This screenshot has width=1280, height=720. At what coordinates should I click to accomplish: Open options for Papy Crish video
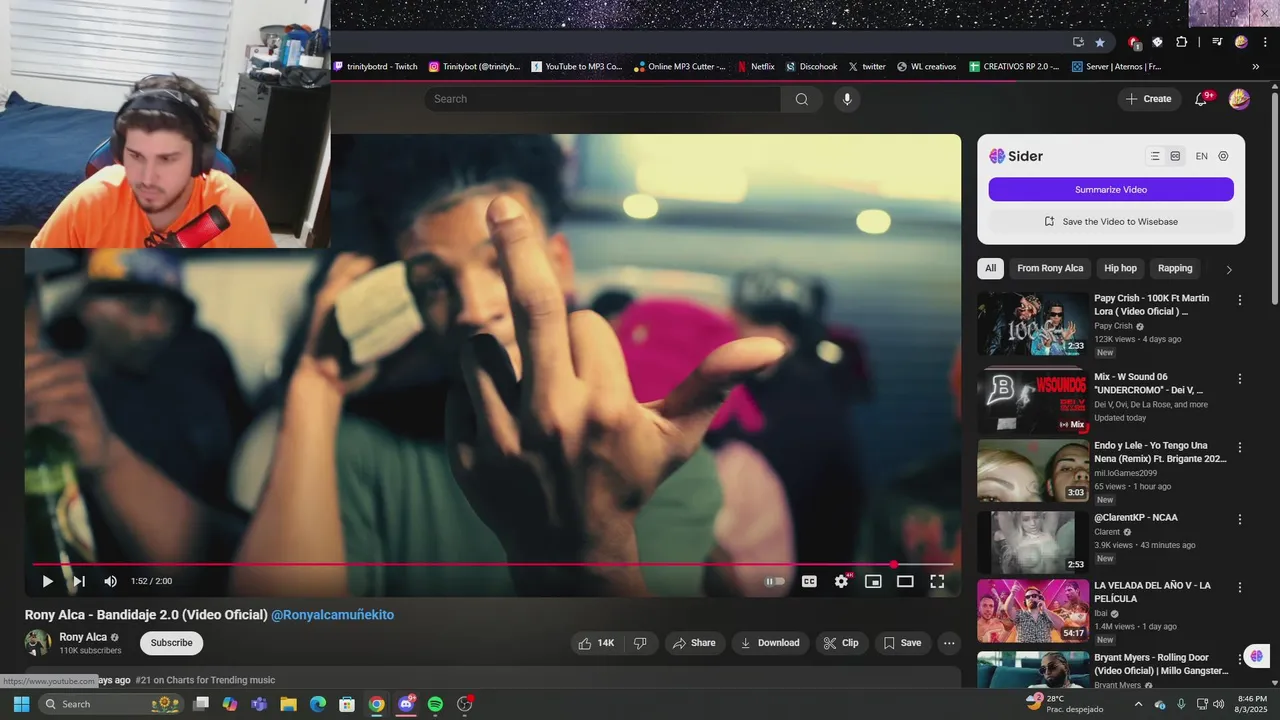click(x=1240, y=300)
